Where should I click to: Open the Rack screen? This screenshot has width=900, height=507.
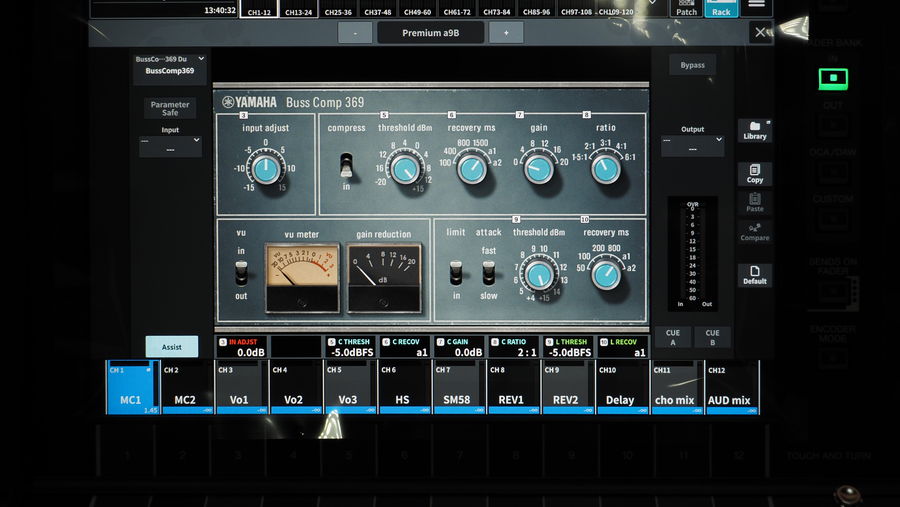tap(721, 9)
